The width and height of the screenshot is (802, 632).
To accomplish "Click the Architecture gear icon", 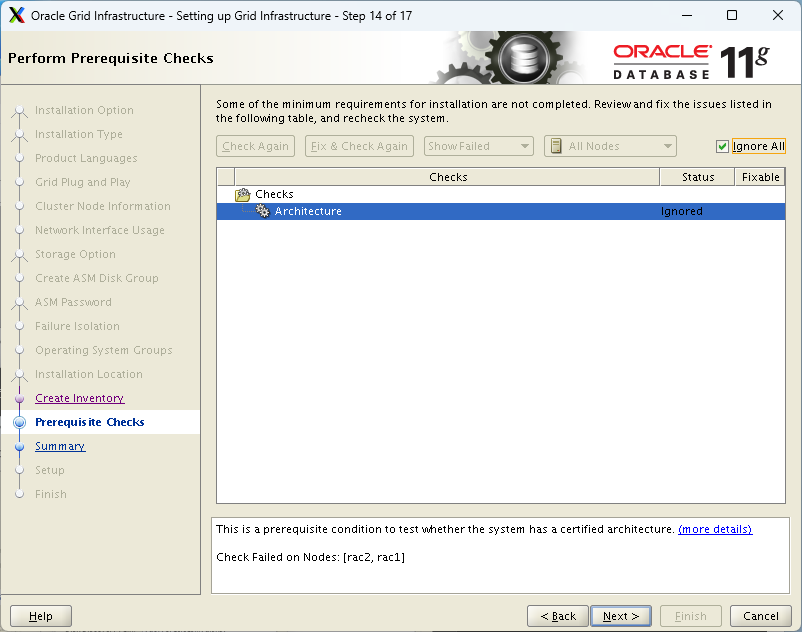I will click(262, 211).
